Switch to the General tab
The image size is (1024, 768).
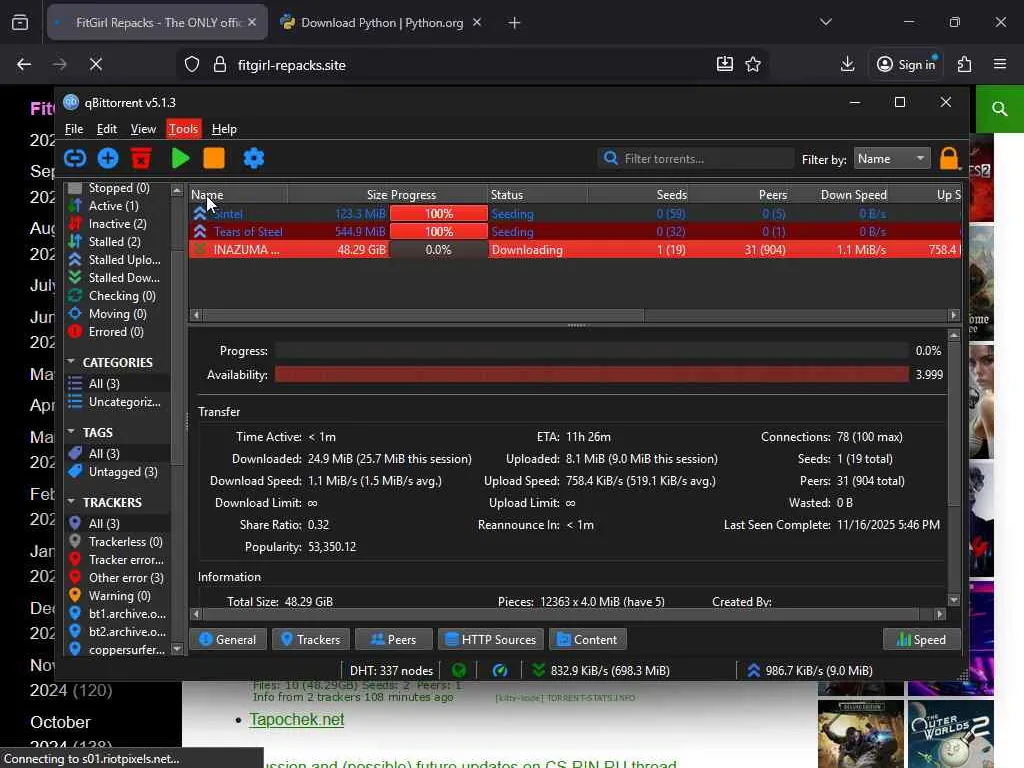(227, 639)
